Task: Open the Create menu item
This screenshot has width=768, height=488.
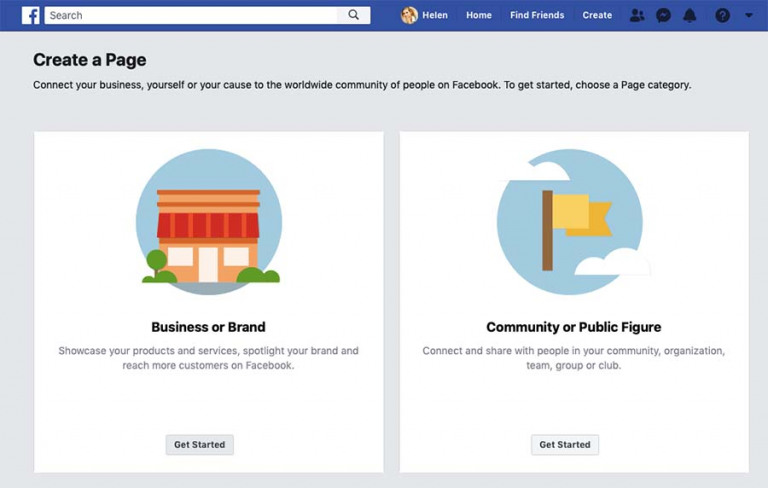Action: 597,15
